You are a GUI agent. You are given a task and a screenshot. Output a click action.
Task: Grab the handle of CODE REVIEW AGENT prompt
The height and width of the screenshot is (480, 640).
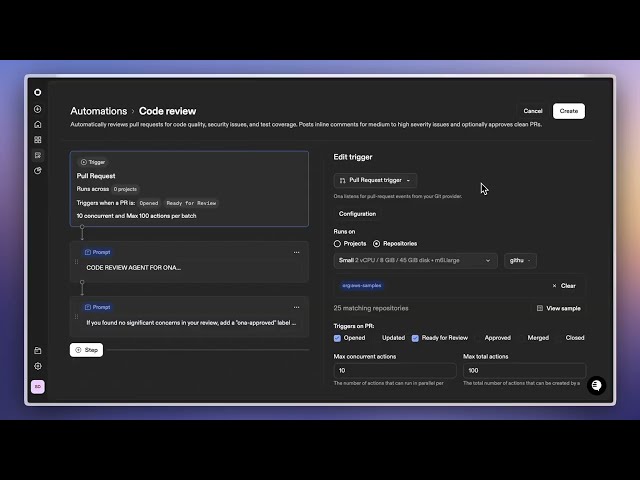[x=76, y=262]
